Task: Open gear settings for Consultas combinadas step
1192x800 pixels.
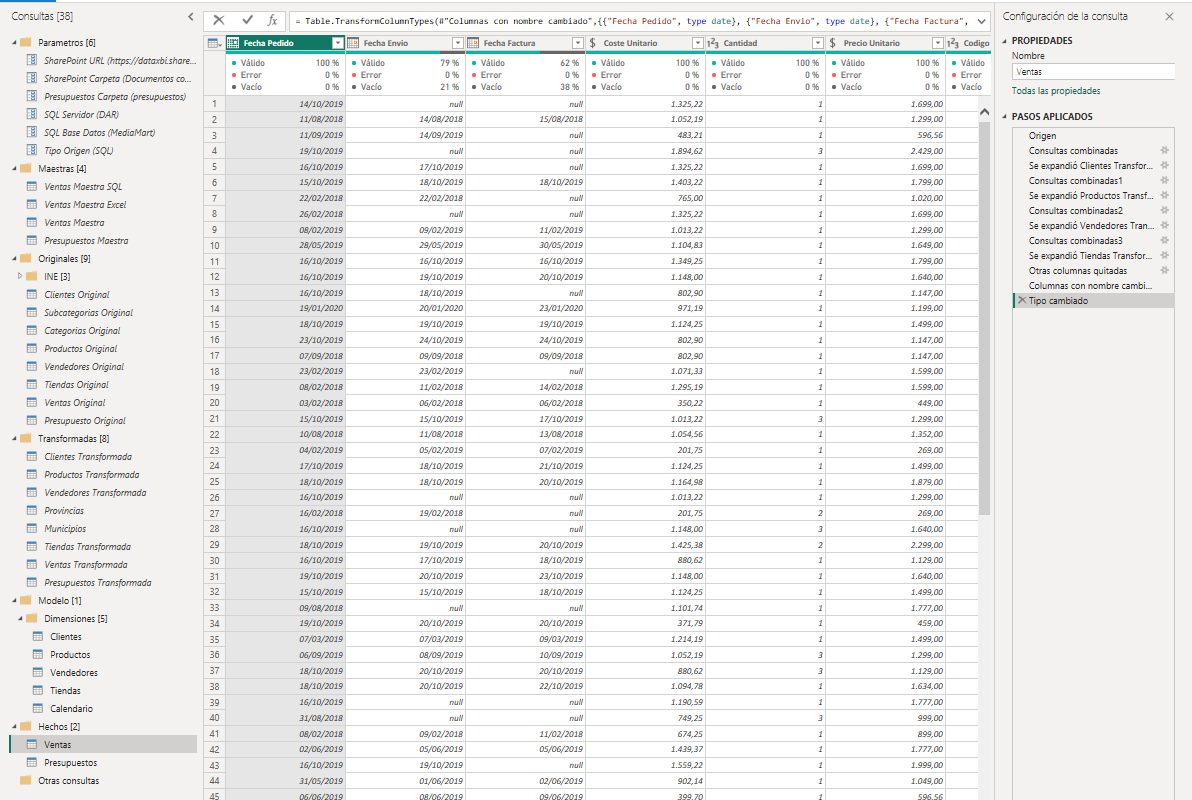Action: pos(1162,151)
